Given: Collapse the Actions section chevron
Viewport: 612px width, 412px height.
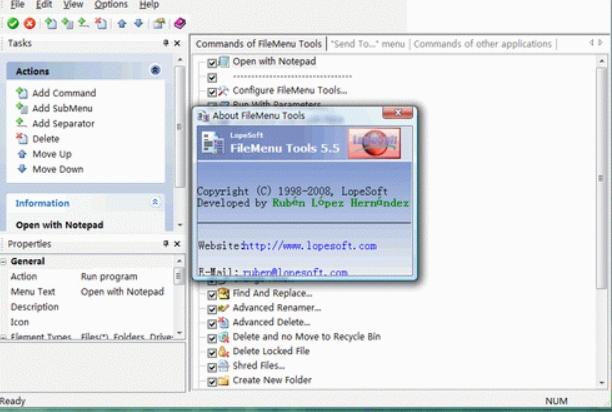Looking at the screenshot, I should (x=155, y=70).
